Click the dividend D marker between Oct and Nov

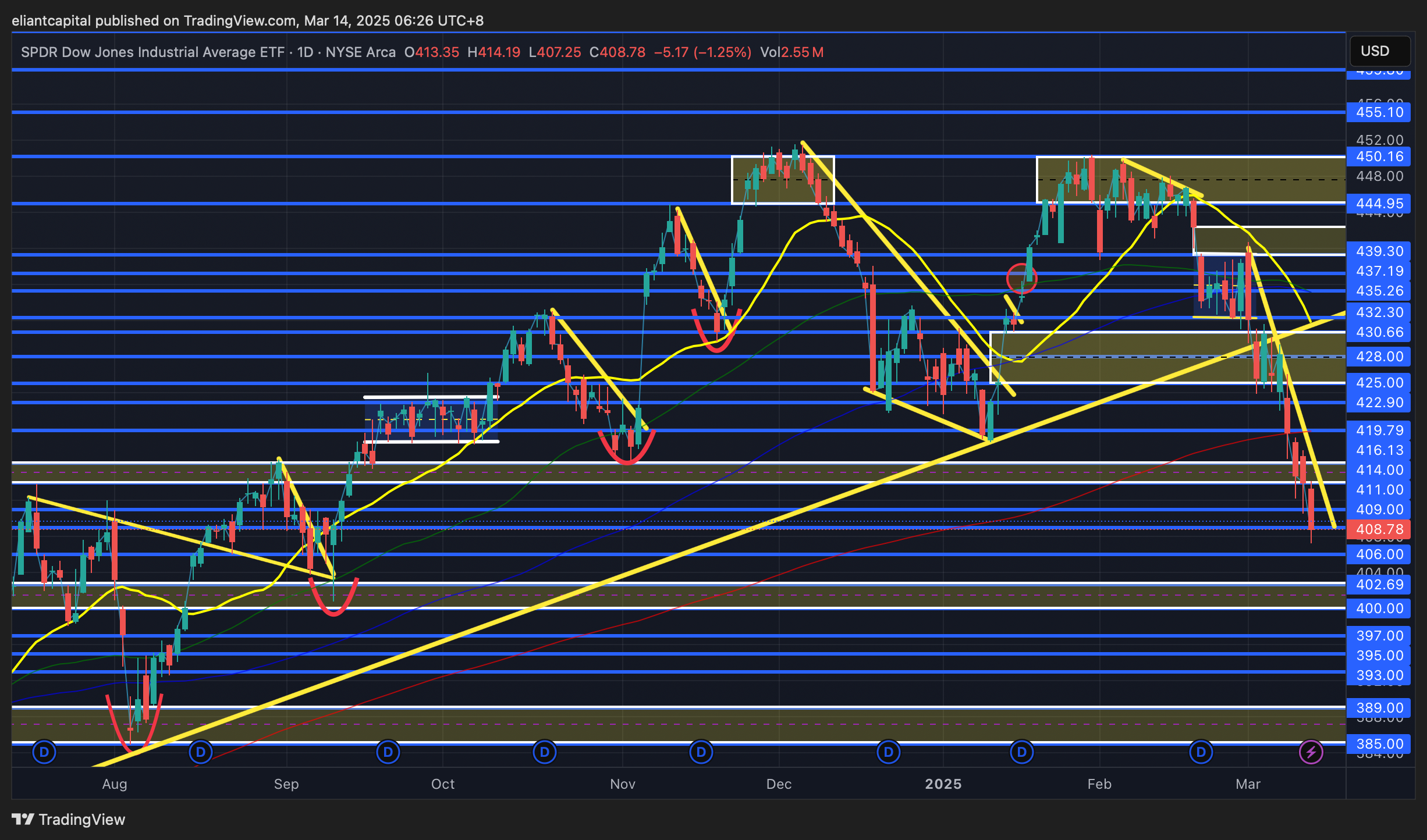pyautogui.click(x=545, y=753)
